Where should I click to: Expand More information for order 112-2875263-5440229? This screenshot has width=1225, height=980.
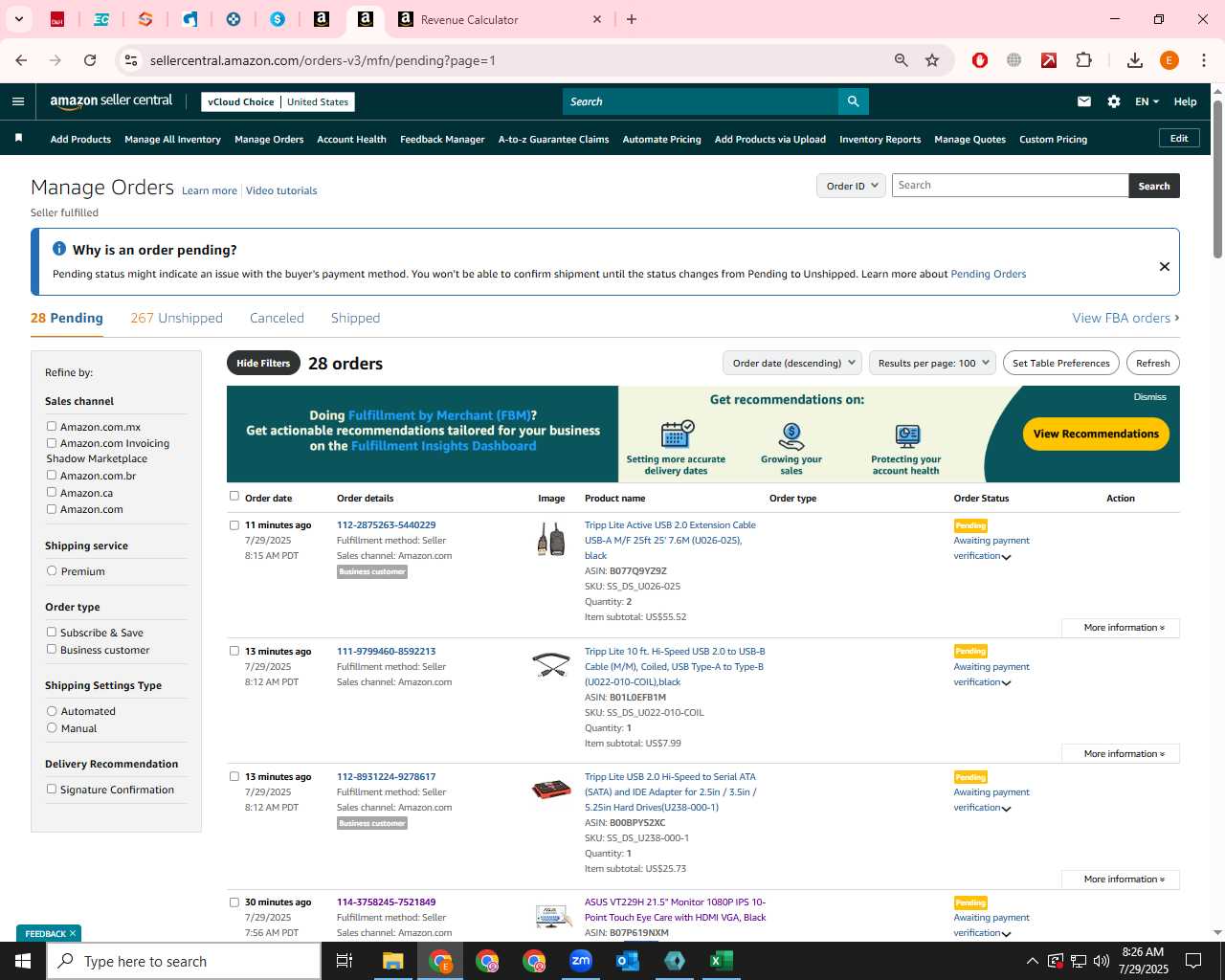(1121, 628)
